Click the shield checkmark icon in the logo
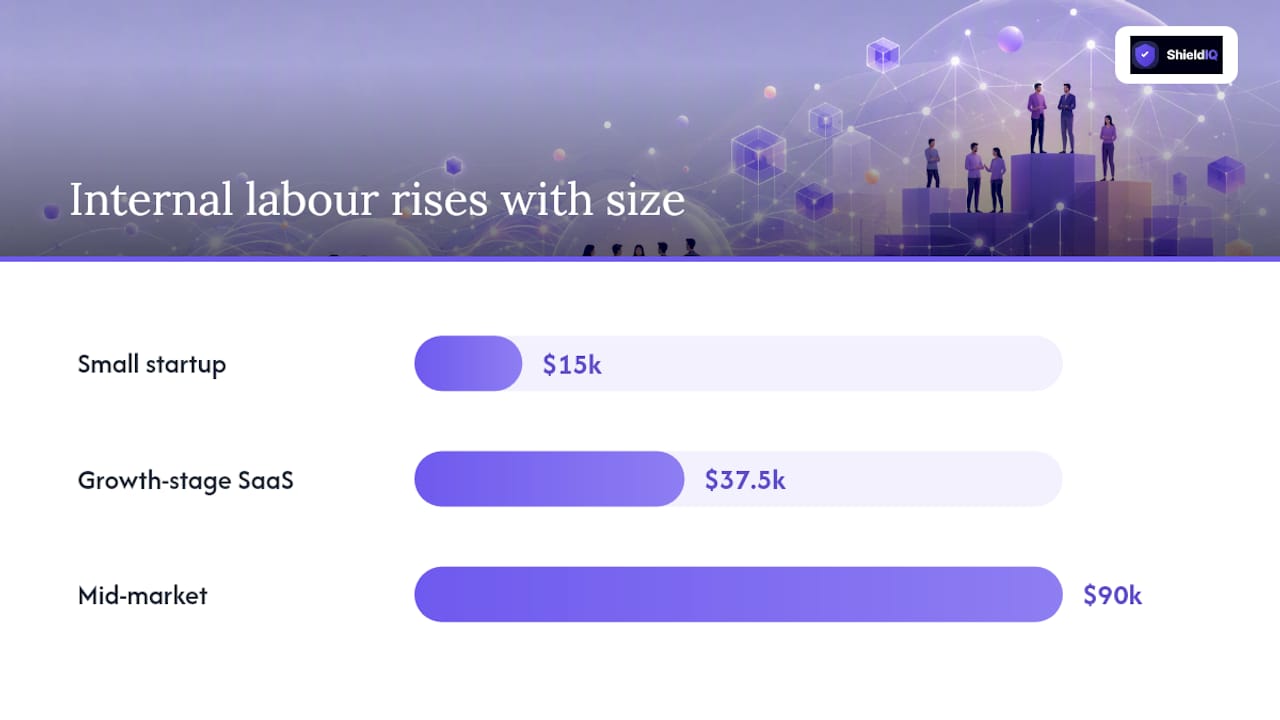 [1145, 55]
